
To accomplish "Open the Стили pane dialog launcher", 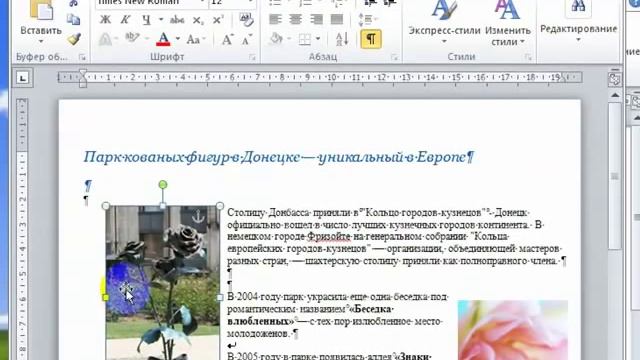I will [528, 58].
